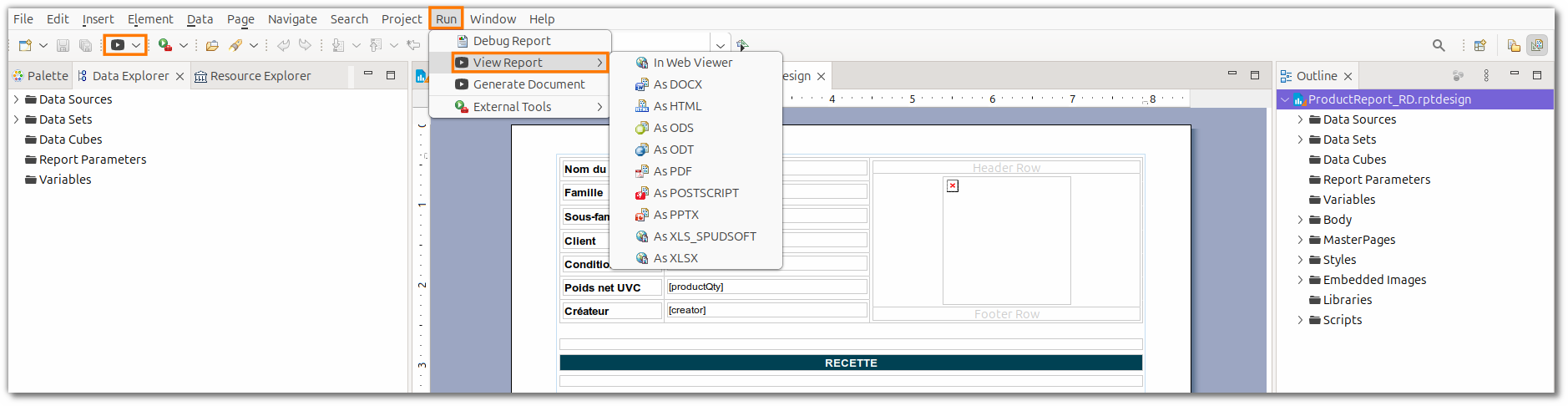Open dropdown next to the flashlight icon
This screenshot has height=406, width=1568.
coord(254,45)
